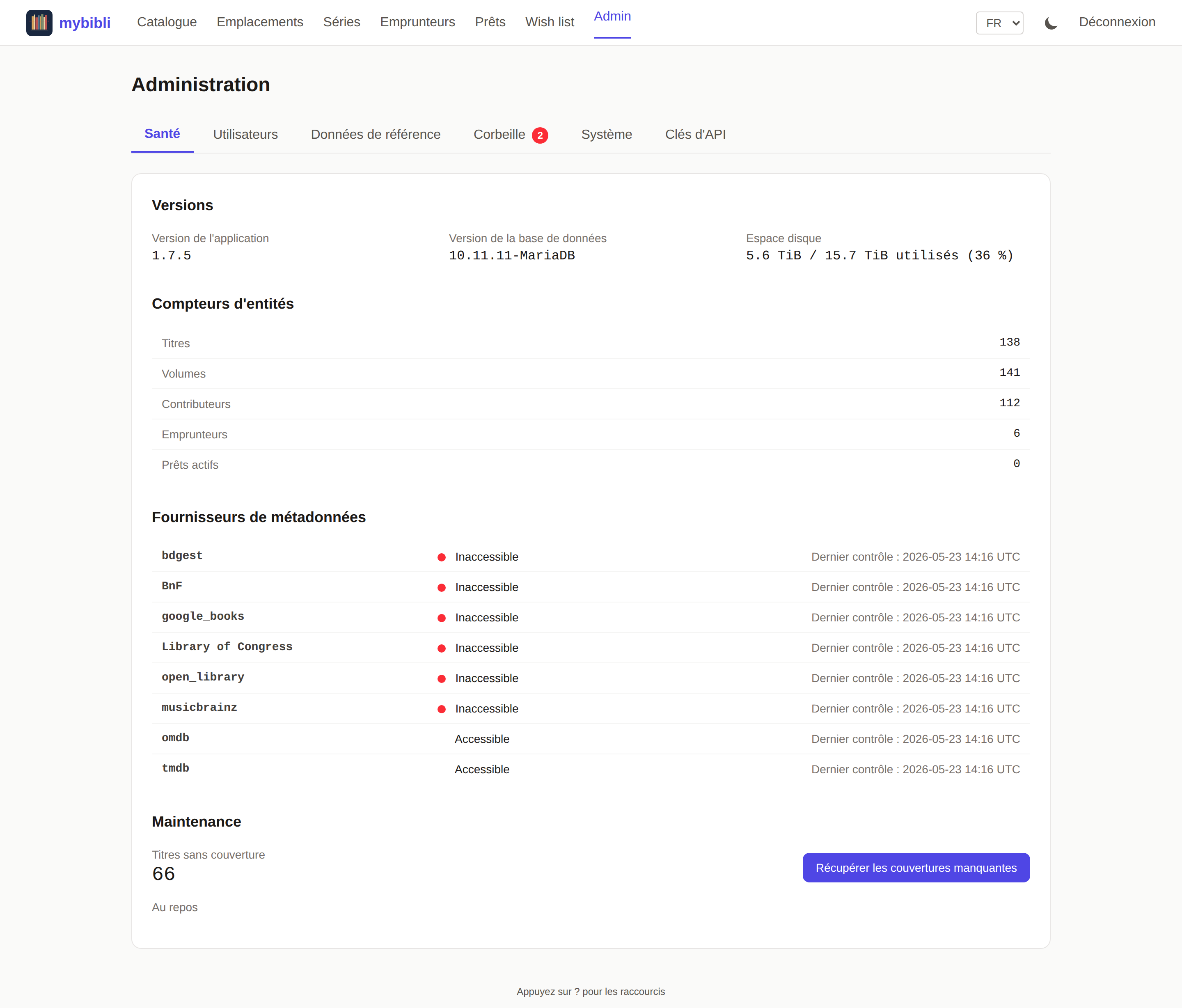Switch to the Utilisateurs tab
The width and height of the screenshot is (1182, 1008).
[x=245, y=134]
